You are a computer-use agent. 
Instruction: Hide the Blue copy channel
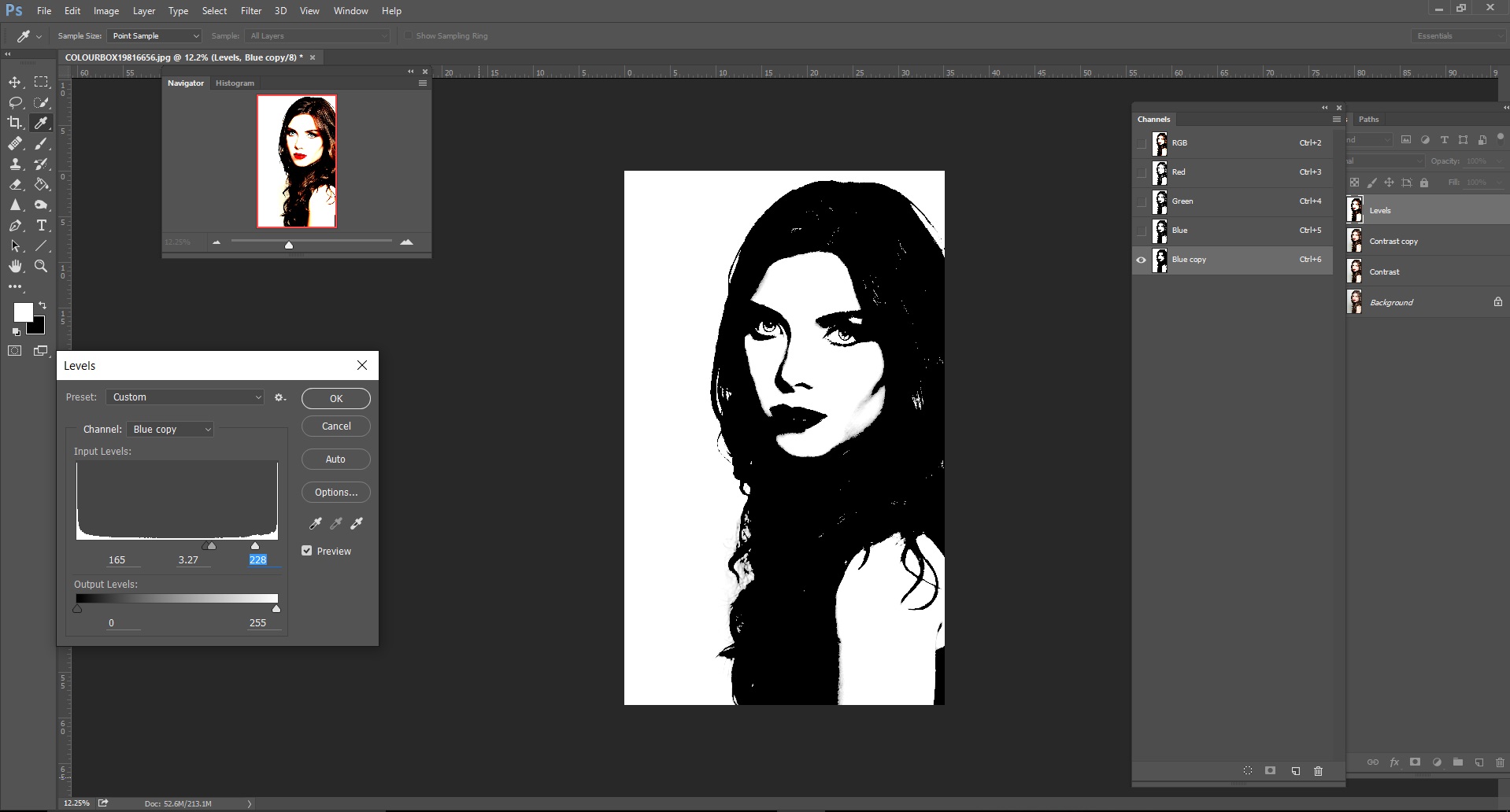coord(1141,260)
